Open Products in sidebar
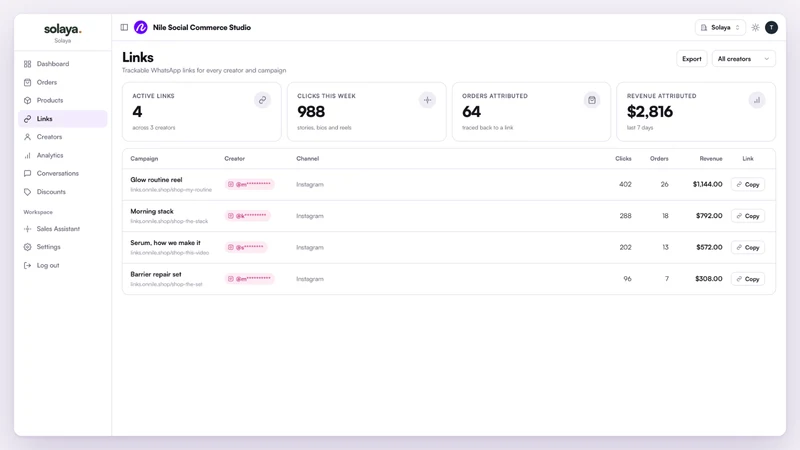800x450 pixels. pos(63,101)
